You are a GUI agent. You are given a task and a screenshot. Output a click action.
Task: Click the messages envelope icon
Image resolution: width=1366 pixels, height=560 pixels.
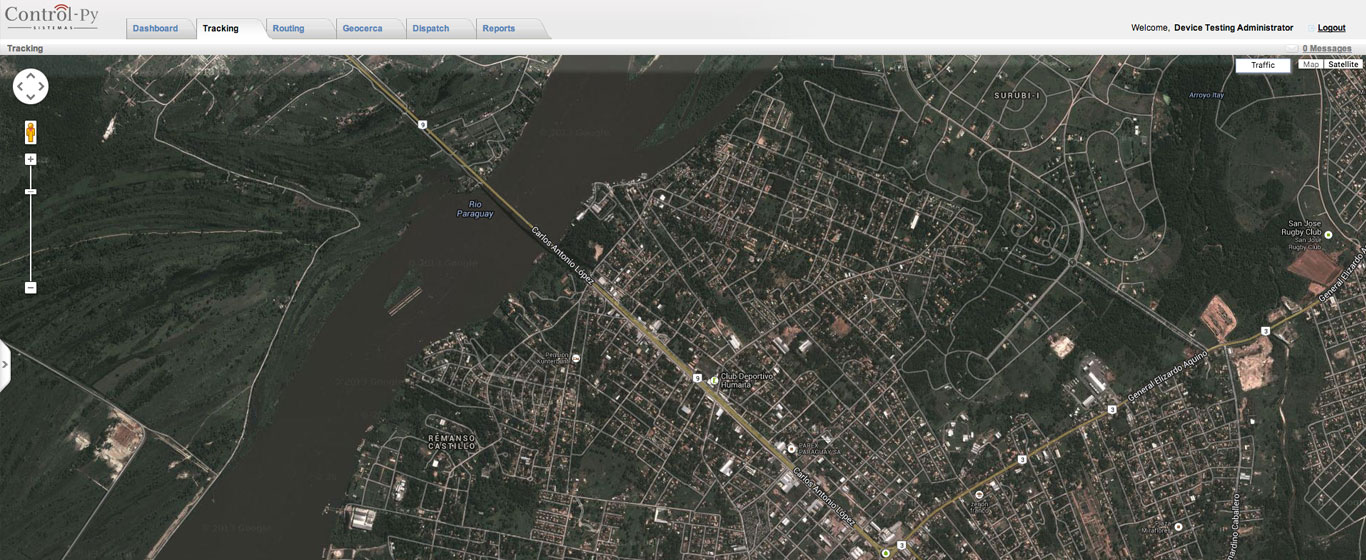pos(1292,49)
